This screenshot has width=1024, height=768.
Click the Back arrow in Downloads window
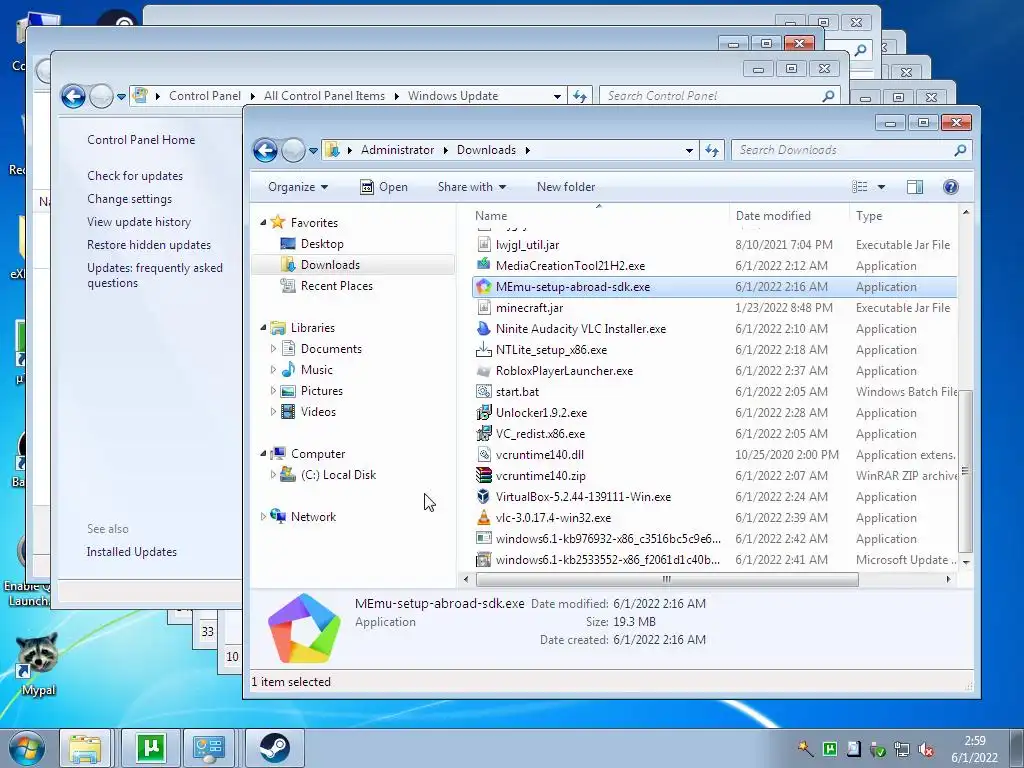(x=266, y=151)
